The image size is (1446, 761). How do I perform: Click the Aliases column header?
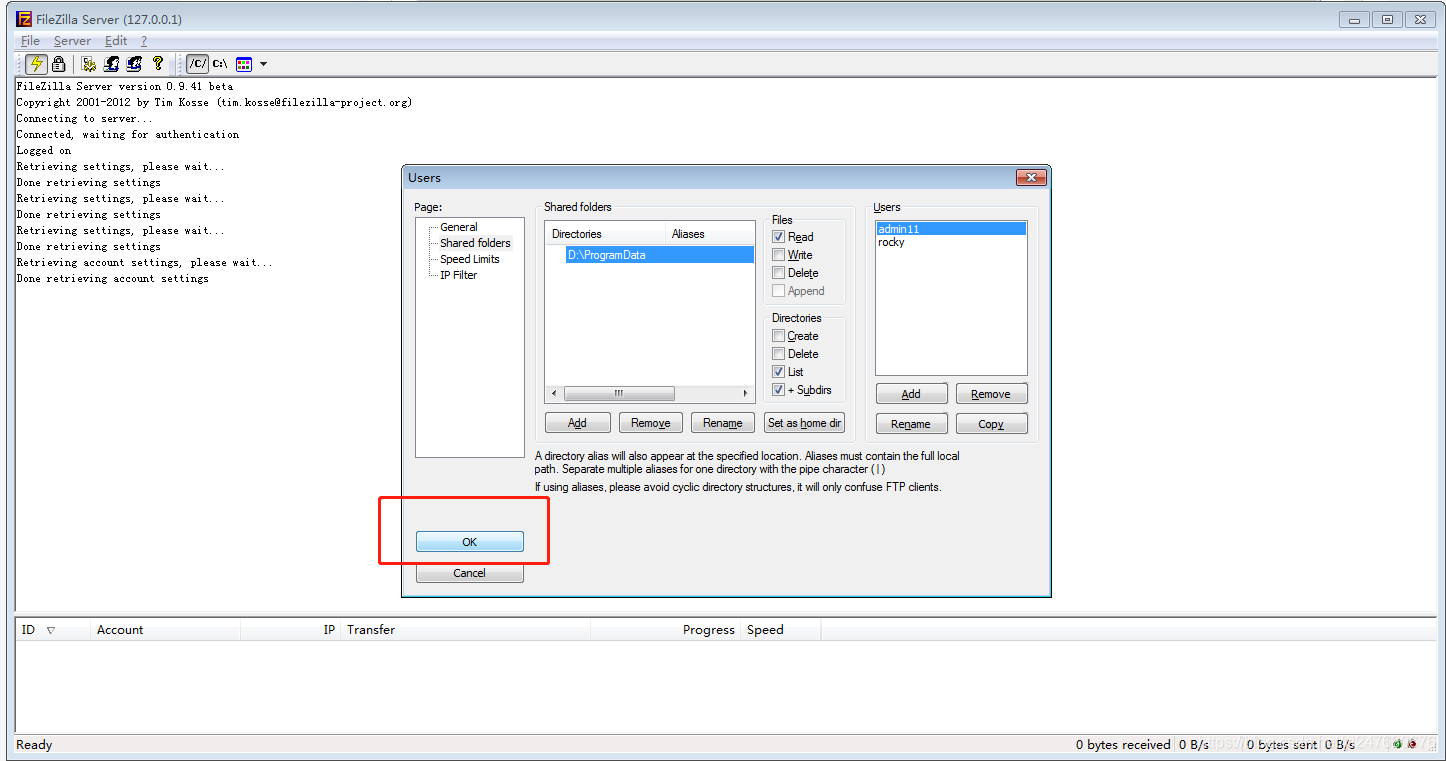click(x=710, y=234)
